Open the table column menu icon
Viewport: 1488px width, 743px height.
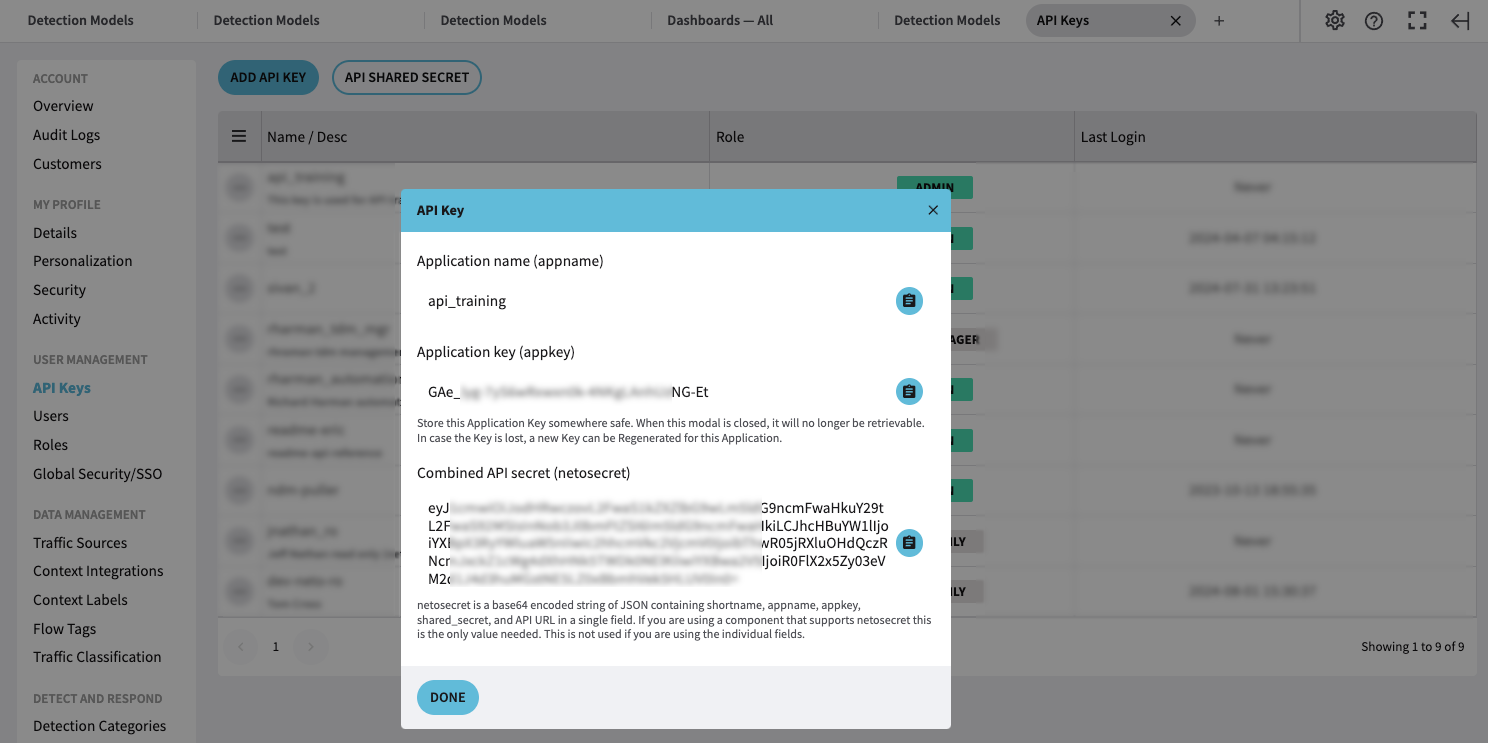(x=239, y=137)
